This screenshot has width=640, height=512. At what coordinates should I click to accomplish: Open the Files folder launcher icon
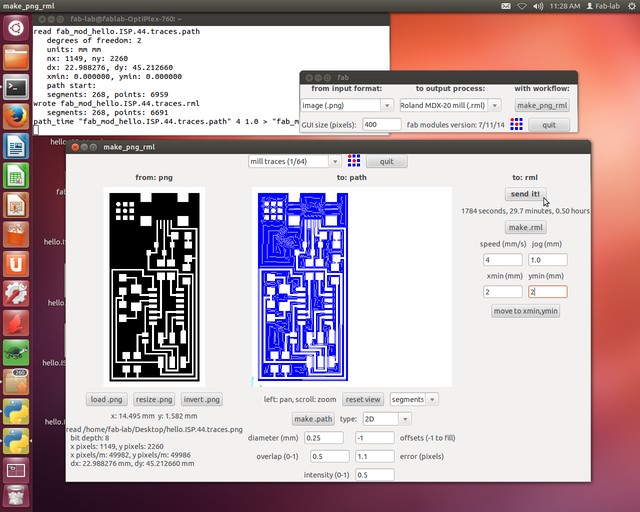tap(16, 58)
